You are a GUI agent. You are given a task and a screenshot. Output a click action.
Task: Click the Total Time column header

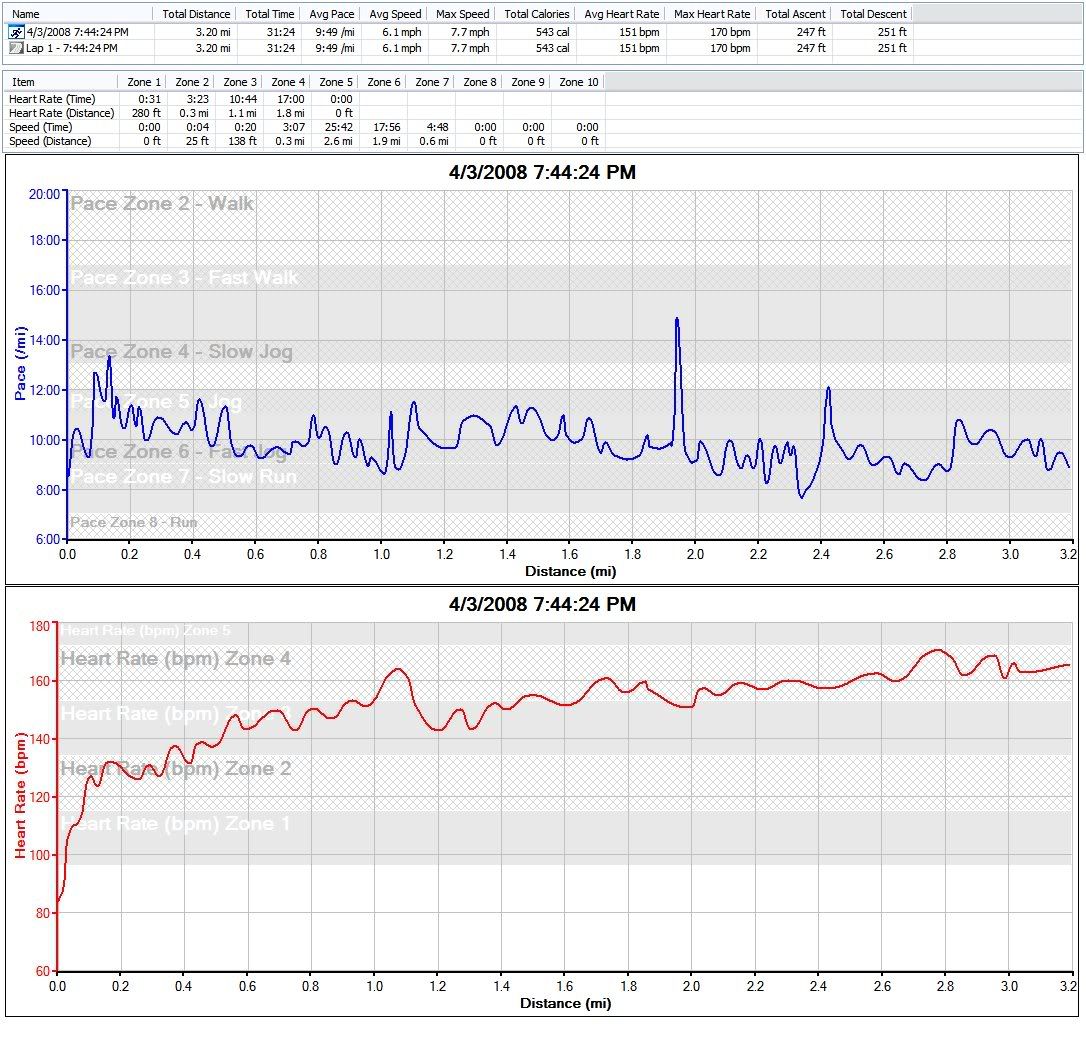269,14
